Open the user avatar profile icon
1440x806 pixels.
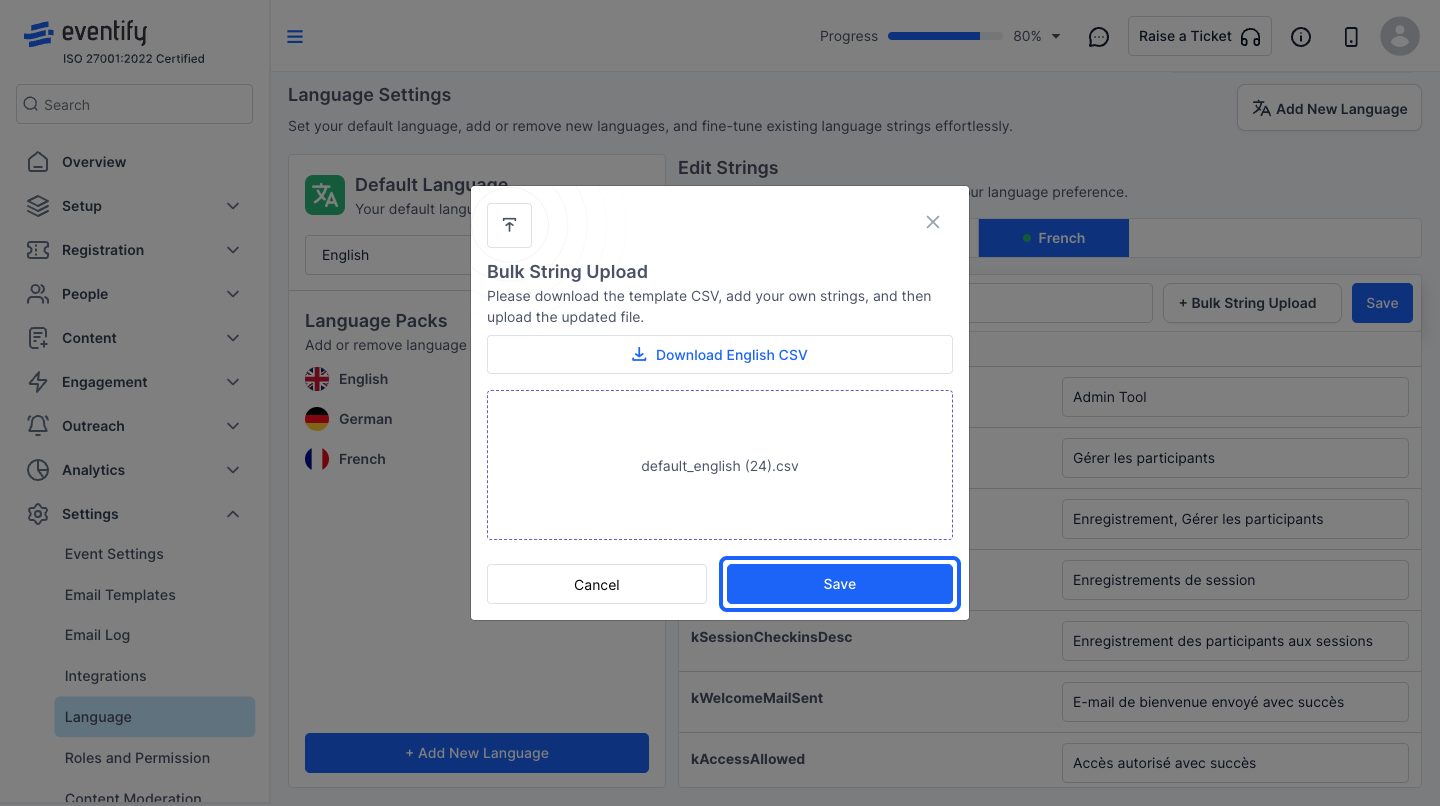pyautogui.click(x=1400, y=36)
